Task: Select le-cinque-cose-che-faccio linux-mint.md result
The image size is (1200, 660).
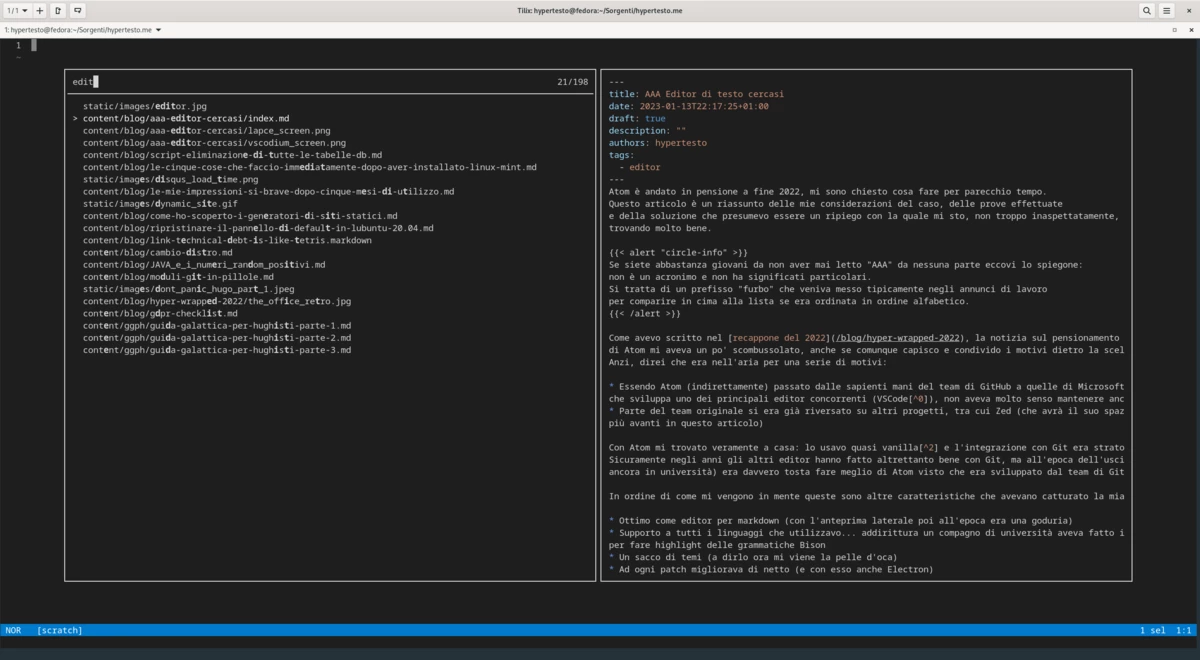Action: tap(310, 167)
